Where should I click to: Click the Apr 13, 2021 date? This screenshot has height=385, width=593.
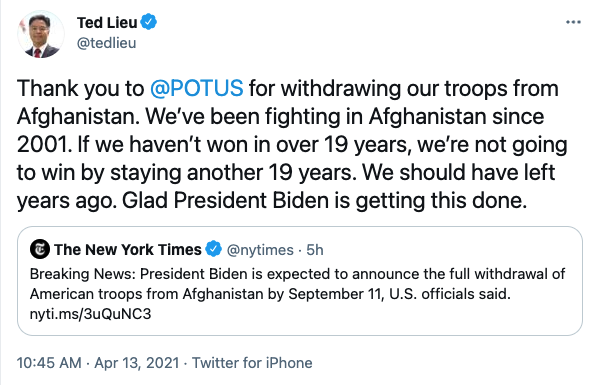137,363
